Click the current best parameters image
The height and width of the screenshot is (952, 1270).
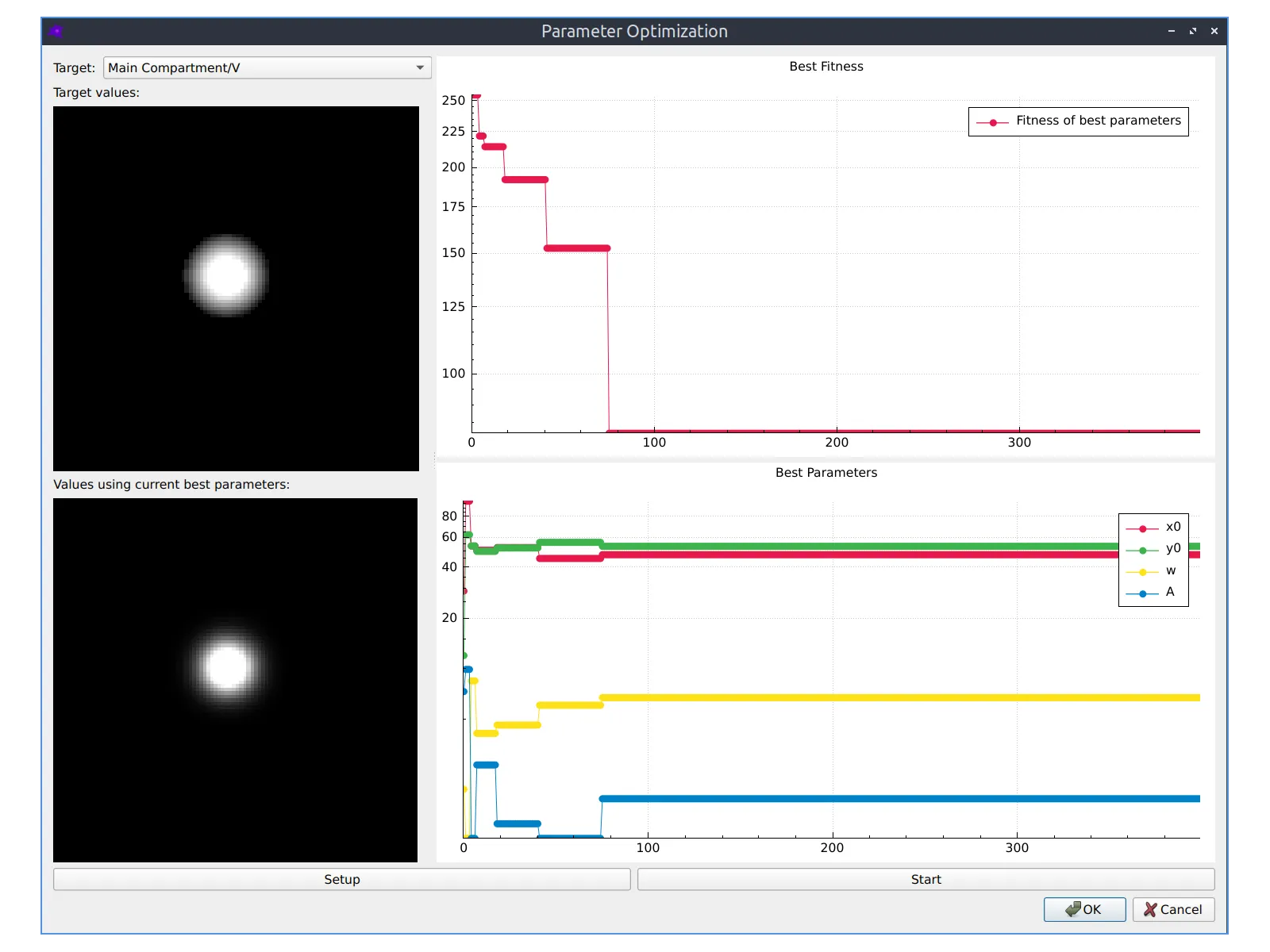coord(236,680)
